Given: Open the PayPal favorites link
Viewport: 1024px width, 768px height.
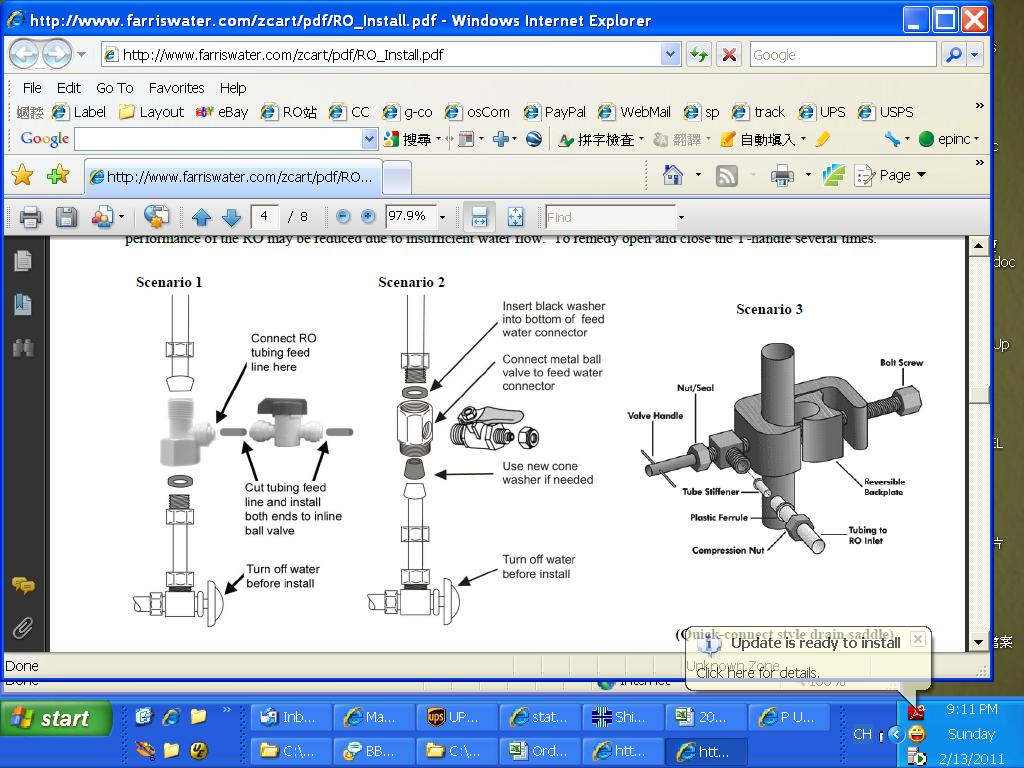Looking at the screenshot, I should (554, 112).
